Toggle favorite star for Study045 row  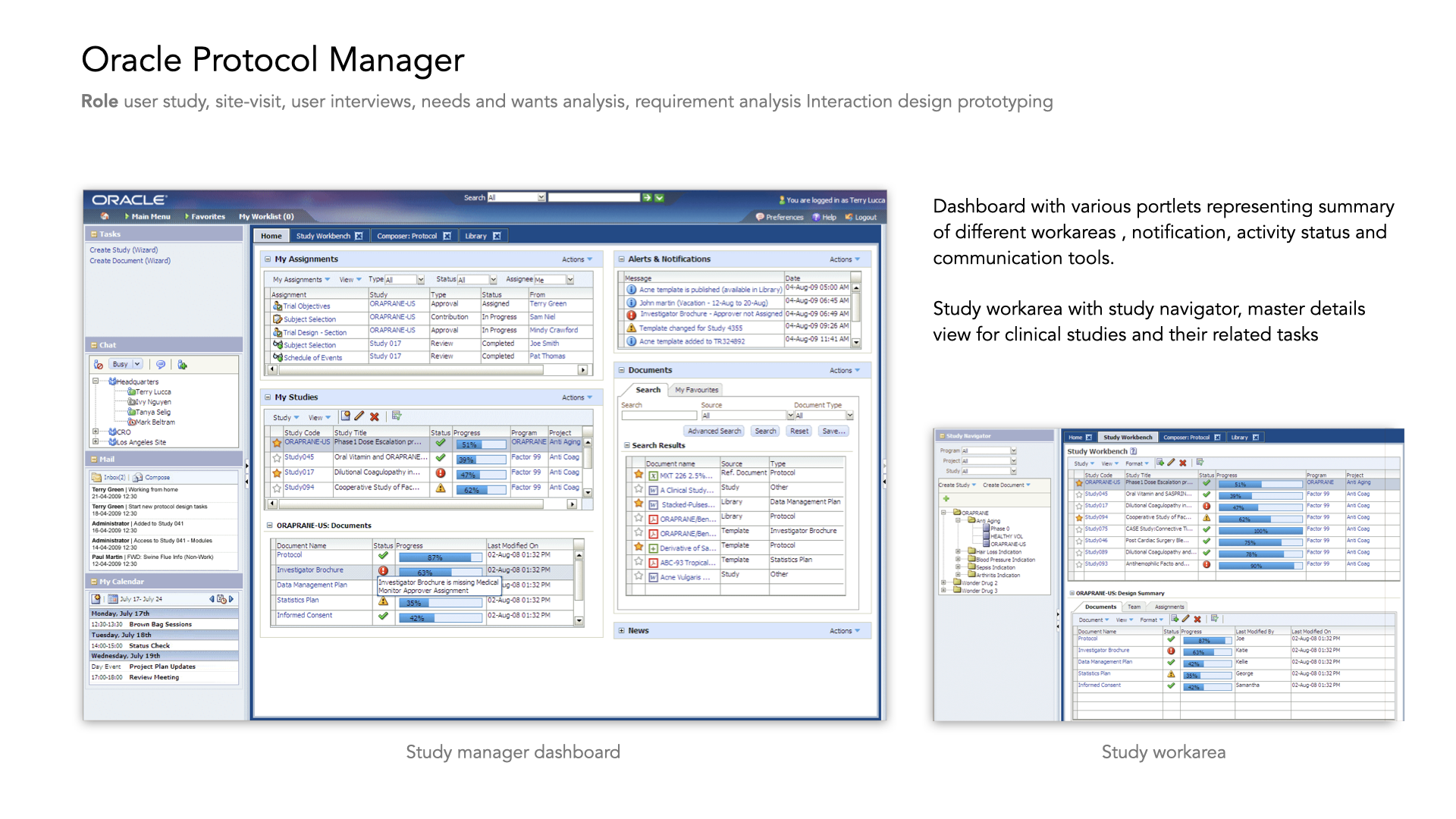(x=277, y=458)
